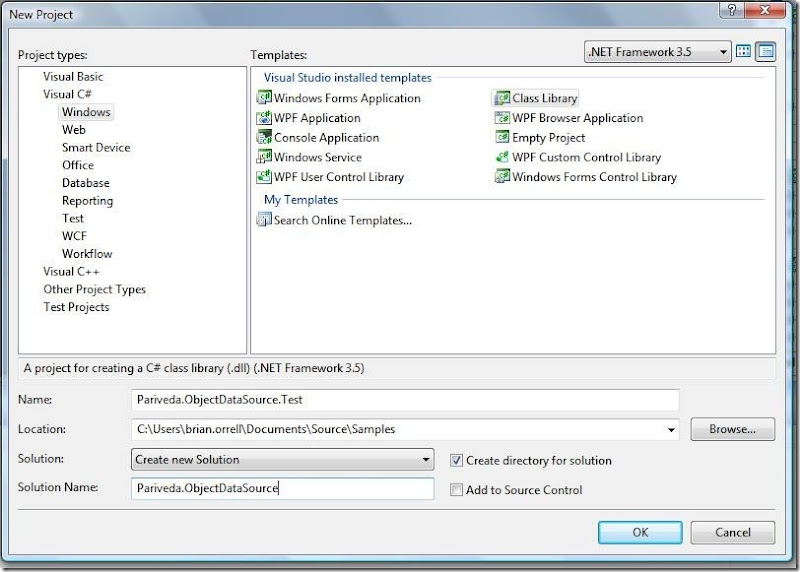Select the Console Application template icon
Screen dimensions: 800x572
(x=264, y=137)
